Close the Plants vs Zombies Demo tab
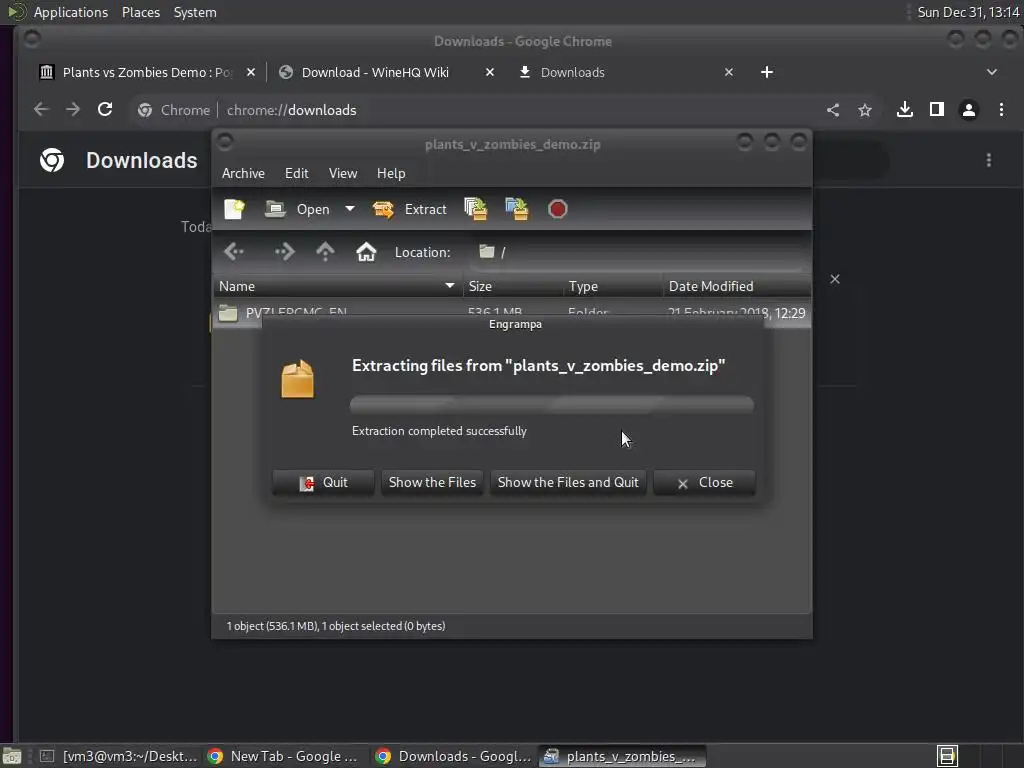Image resolution: width=1024 pixels, height=768 pixels. (x=251, y=72)
